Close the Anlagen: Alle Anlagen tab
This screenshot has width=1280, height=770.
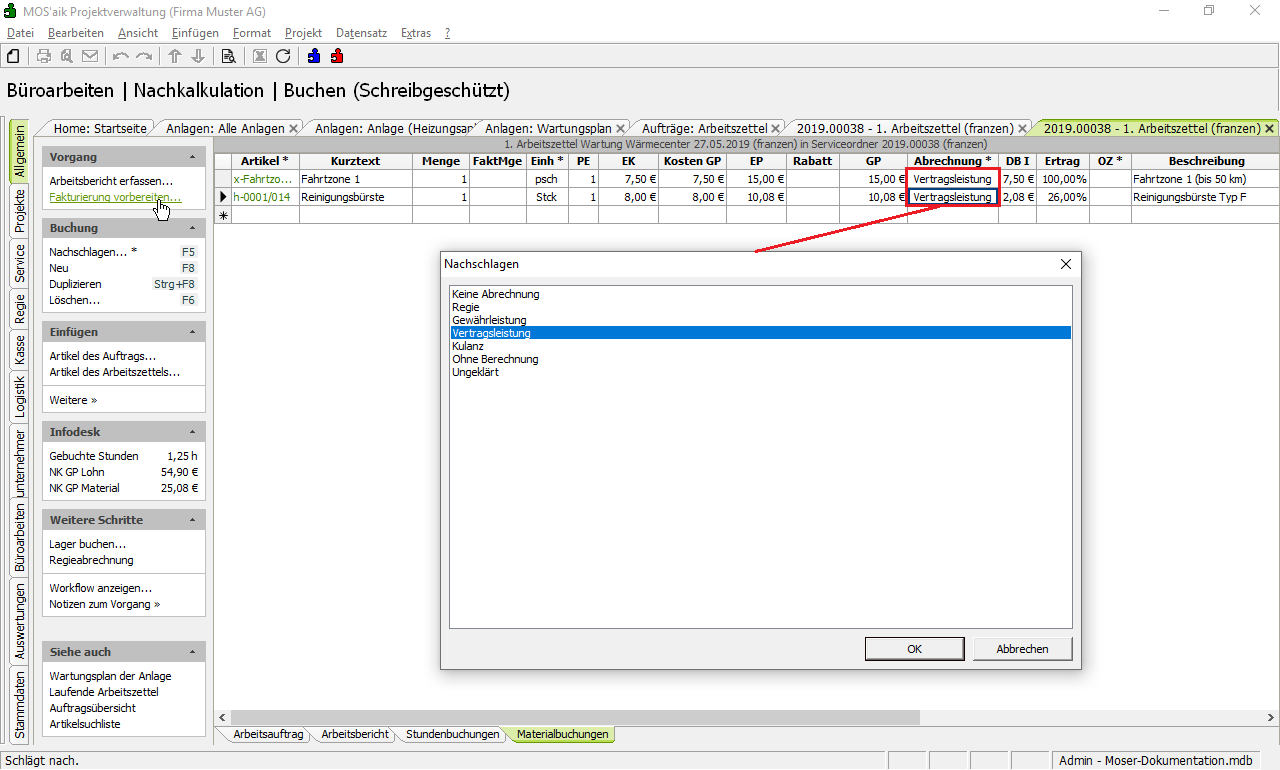tap(293, 129)
